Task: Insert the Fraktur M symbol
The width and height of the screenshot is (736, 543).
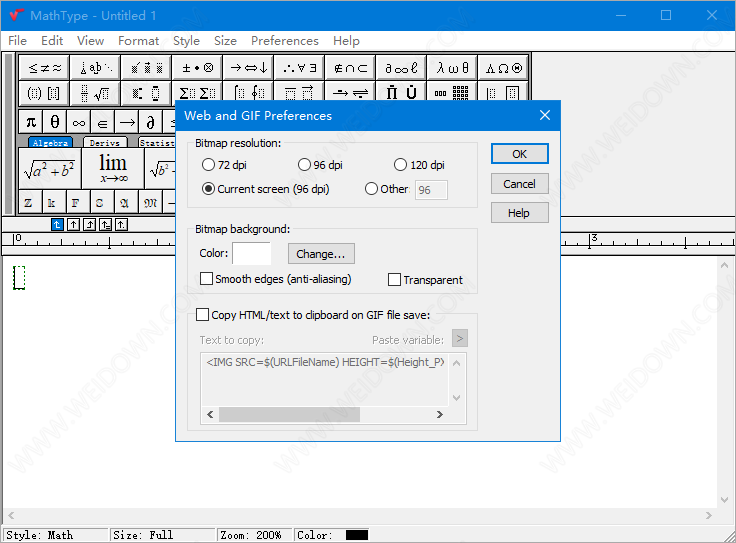Action: point(151,203)
